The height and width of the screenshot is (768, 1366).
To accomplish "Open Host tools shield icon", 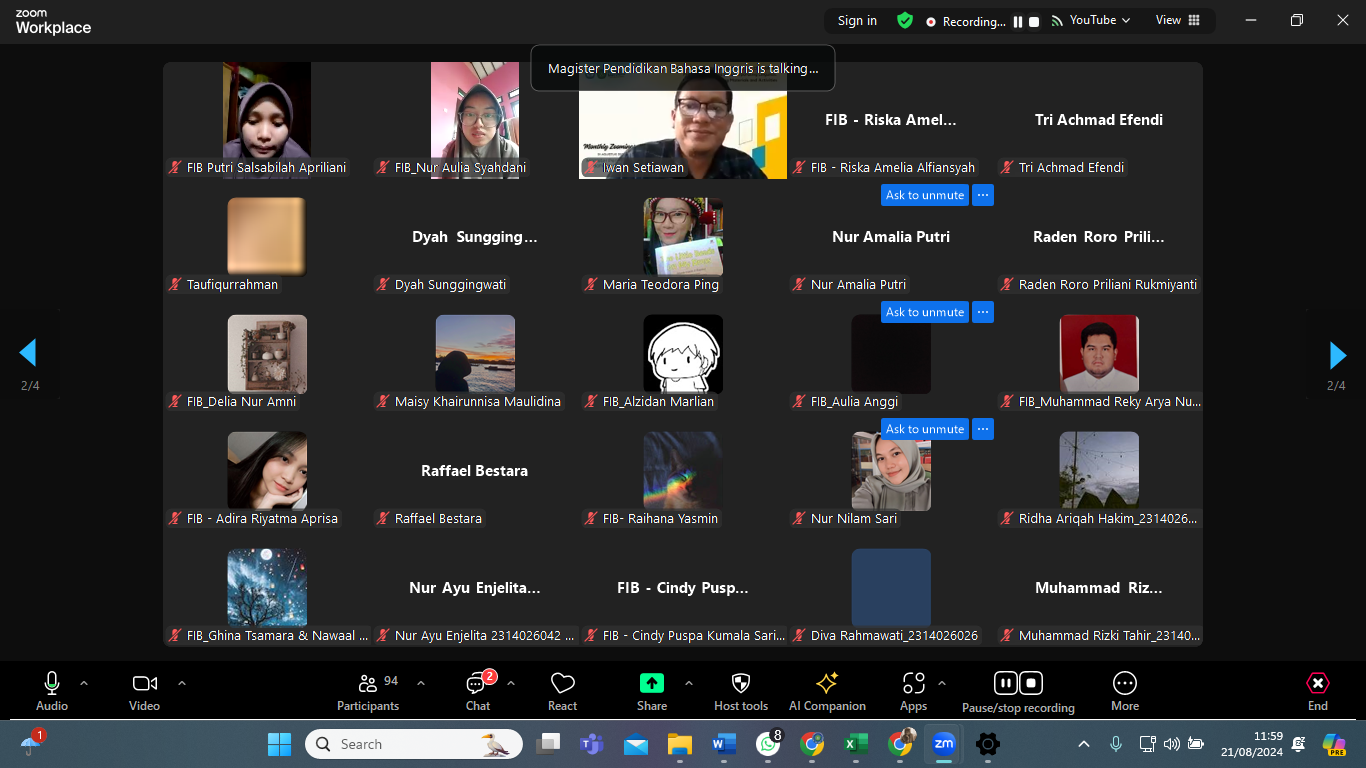I will pyautogui.click(x=740, y=684).
